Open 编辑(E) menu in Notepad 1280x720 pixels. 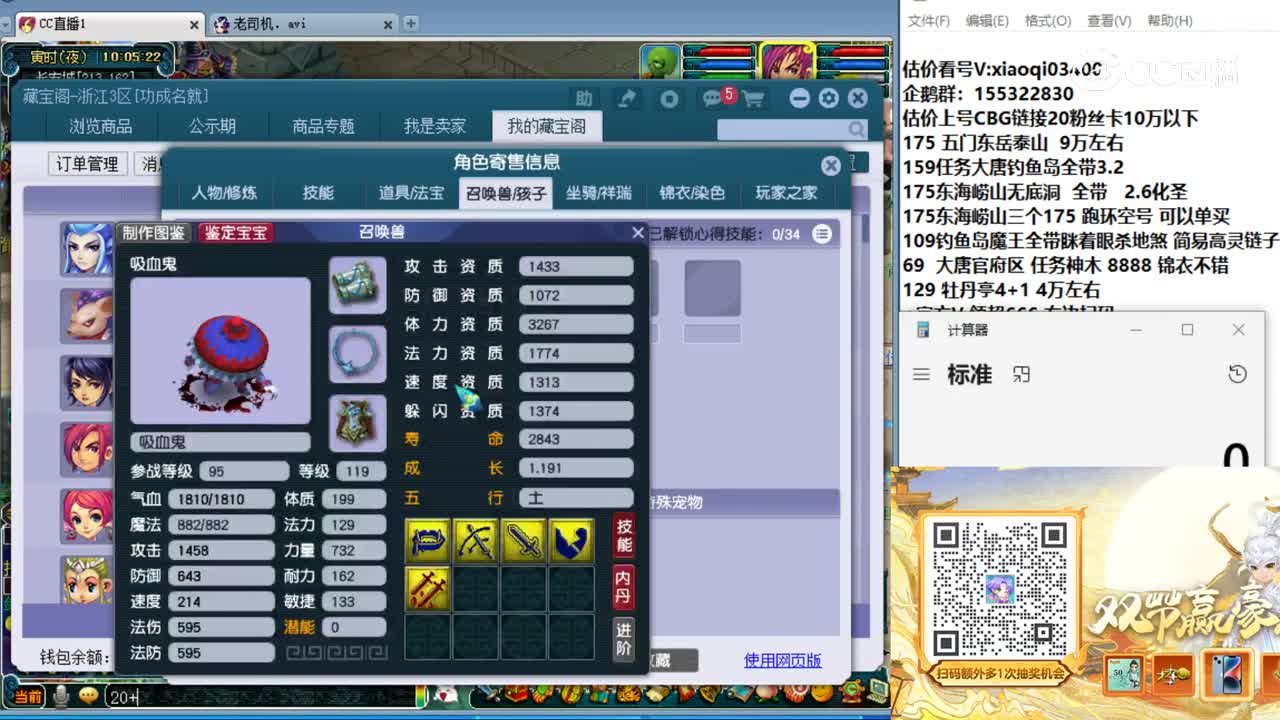pos(987,20)
